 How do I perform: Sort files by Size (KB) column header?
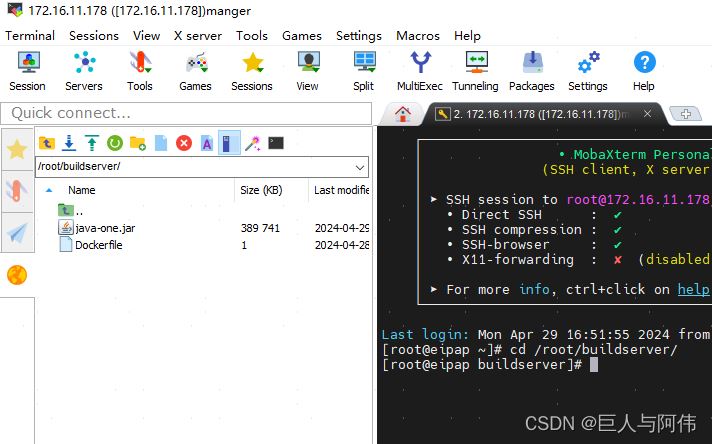(261, 190)
